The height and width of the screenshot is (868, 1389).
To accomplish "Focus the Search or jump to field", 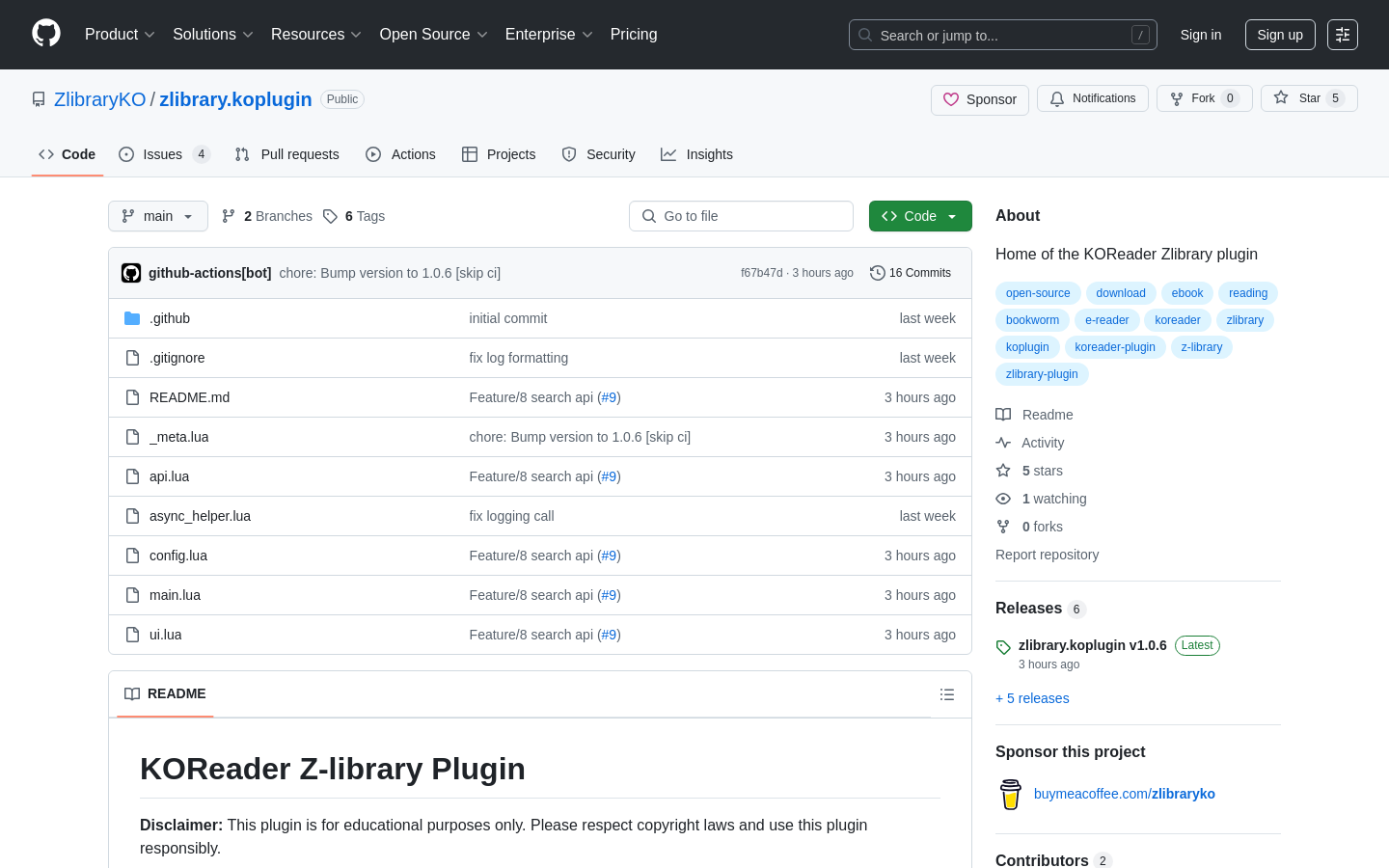I will (x=1003, y=35).
